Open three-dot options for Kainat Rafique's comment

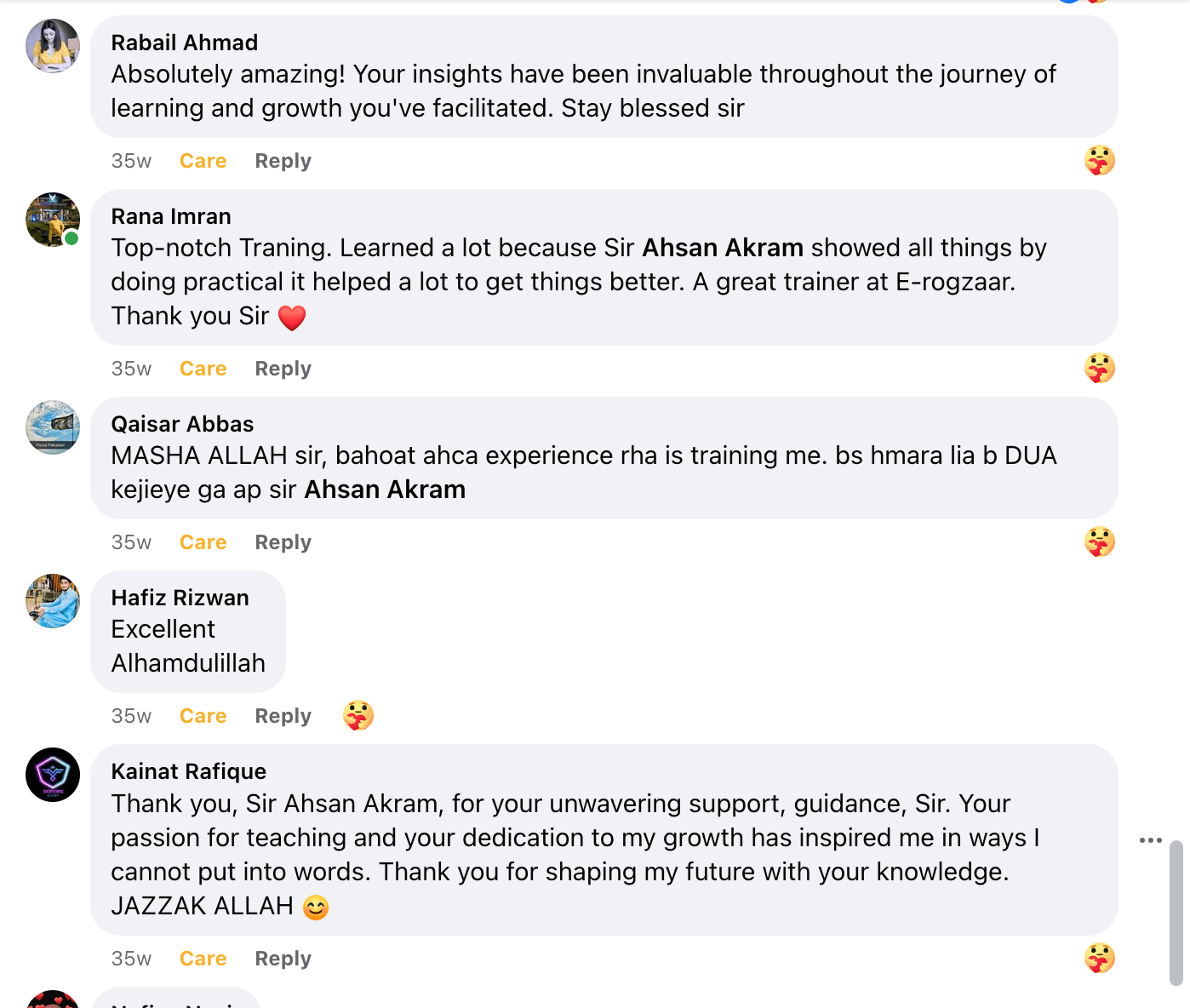click(1150, 840)
